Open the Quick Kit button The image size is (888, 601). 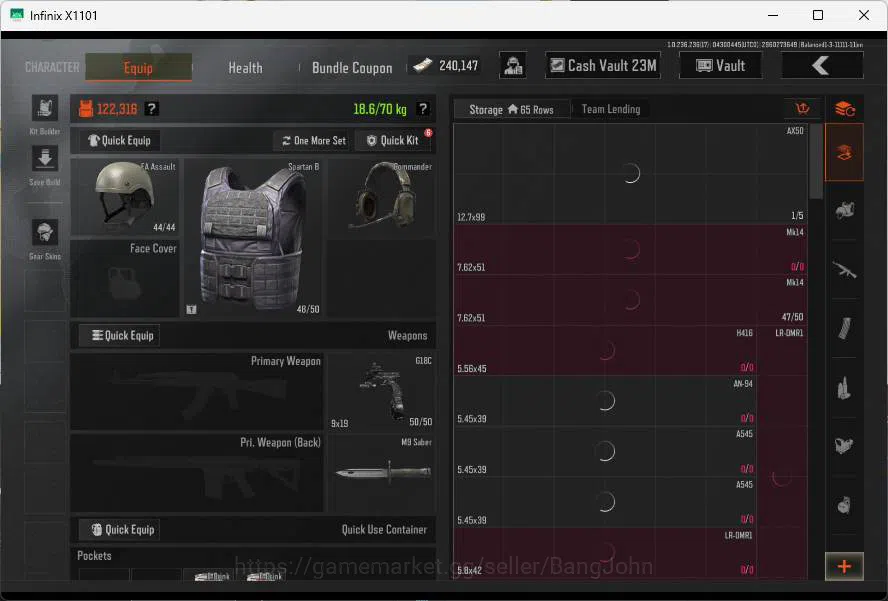[393, 140]
